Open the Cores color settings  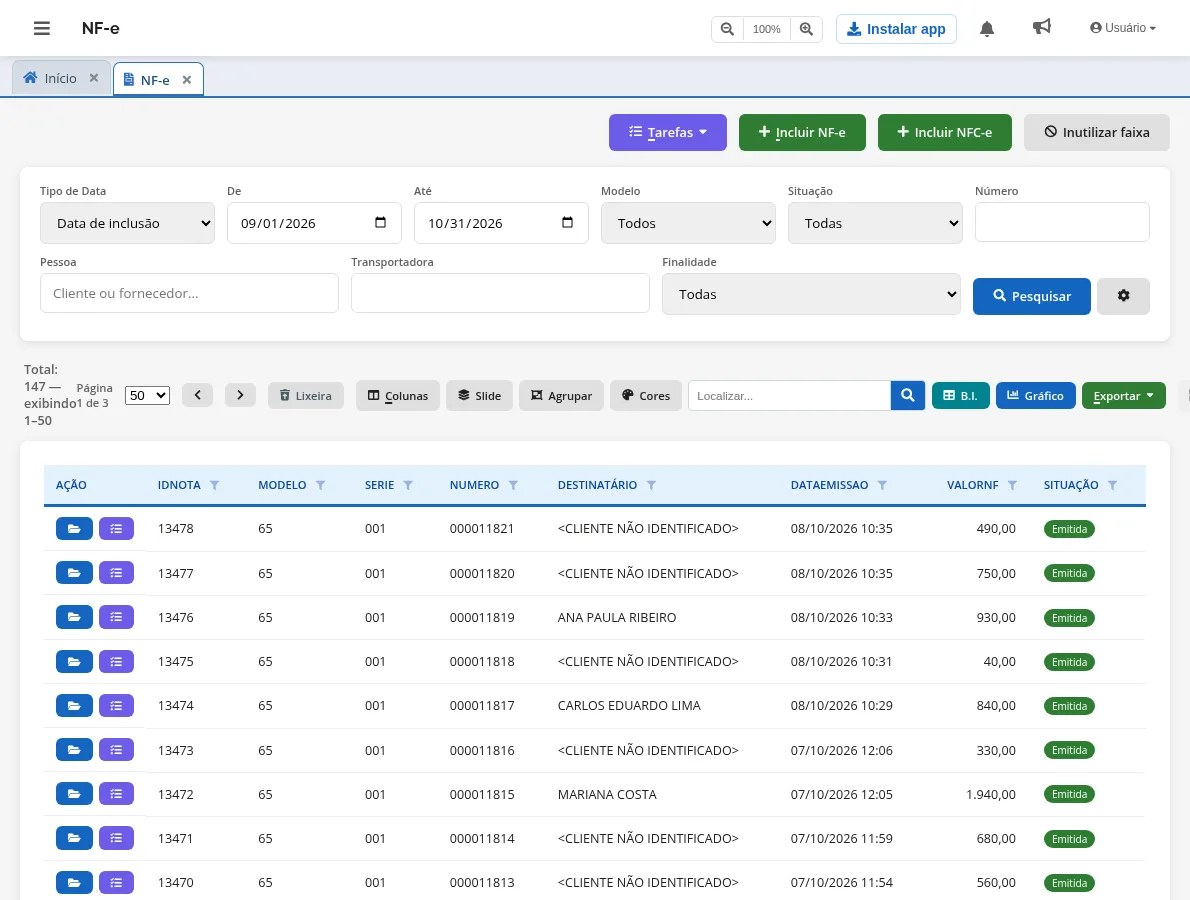[x=646, y=395]
